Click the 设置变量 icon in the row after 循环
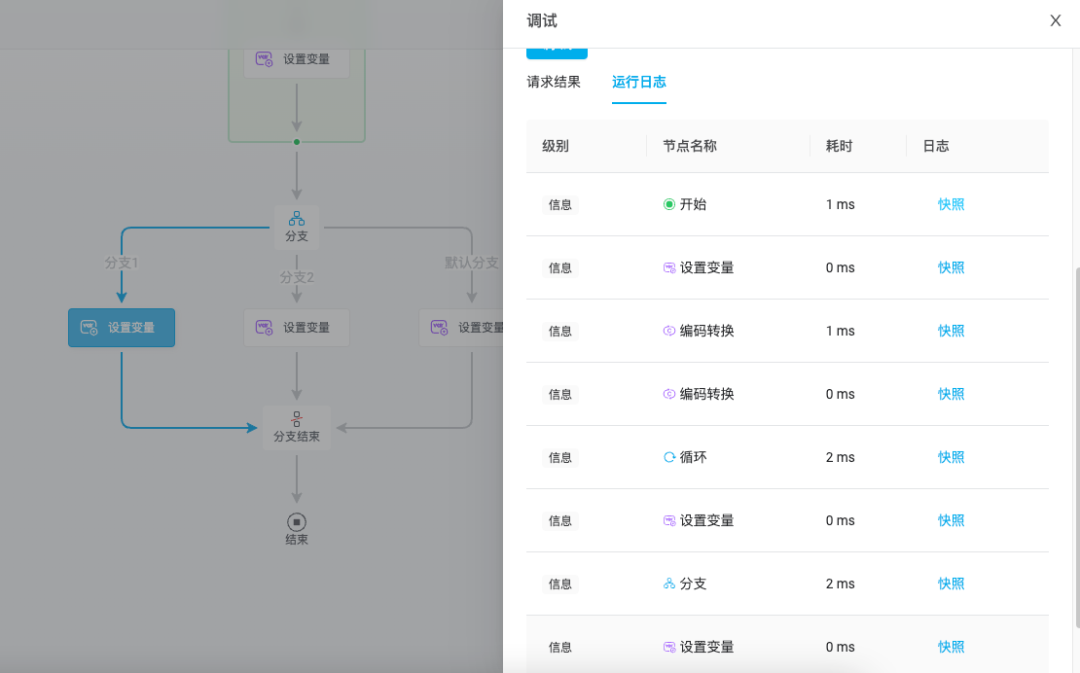Image resolution: width=1080 pixels, height=673 pixels. click(x=669, y=521)
